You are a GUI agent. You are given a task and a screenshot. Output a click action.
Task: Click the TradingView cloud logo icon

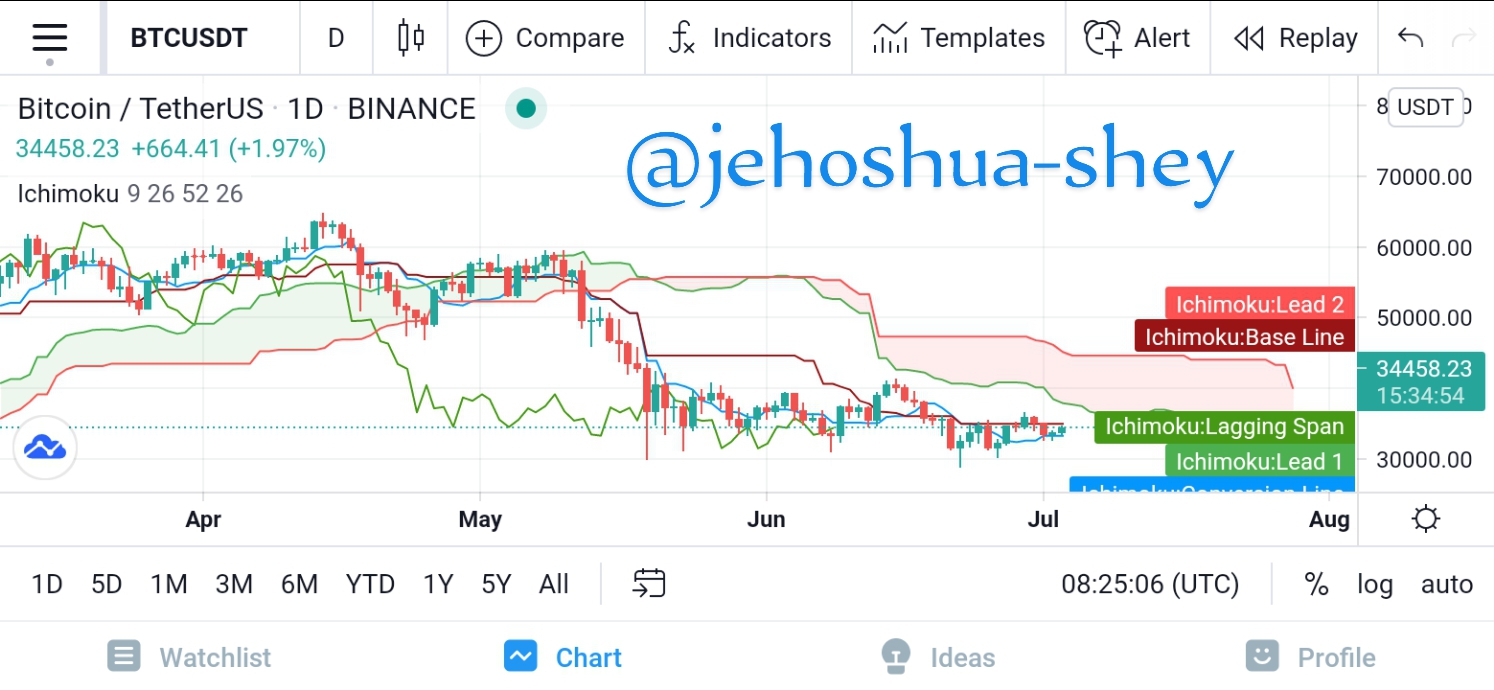[45, 447]
